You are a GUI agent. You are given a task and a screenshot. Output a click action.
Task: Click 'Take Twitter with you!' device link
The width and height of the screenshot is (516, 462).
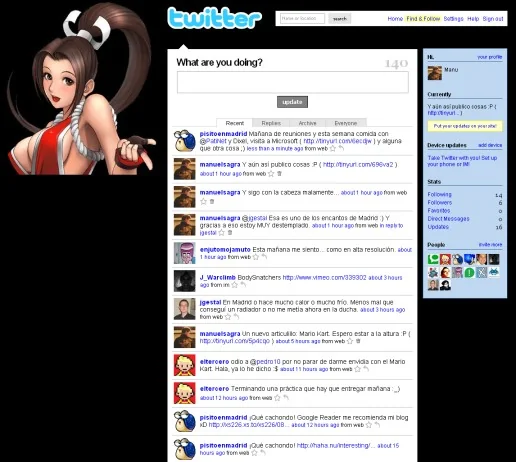(x=462, y=161)
